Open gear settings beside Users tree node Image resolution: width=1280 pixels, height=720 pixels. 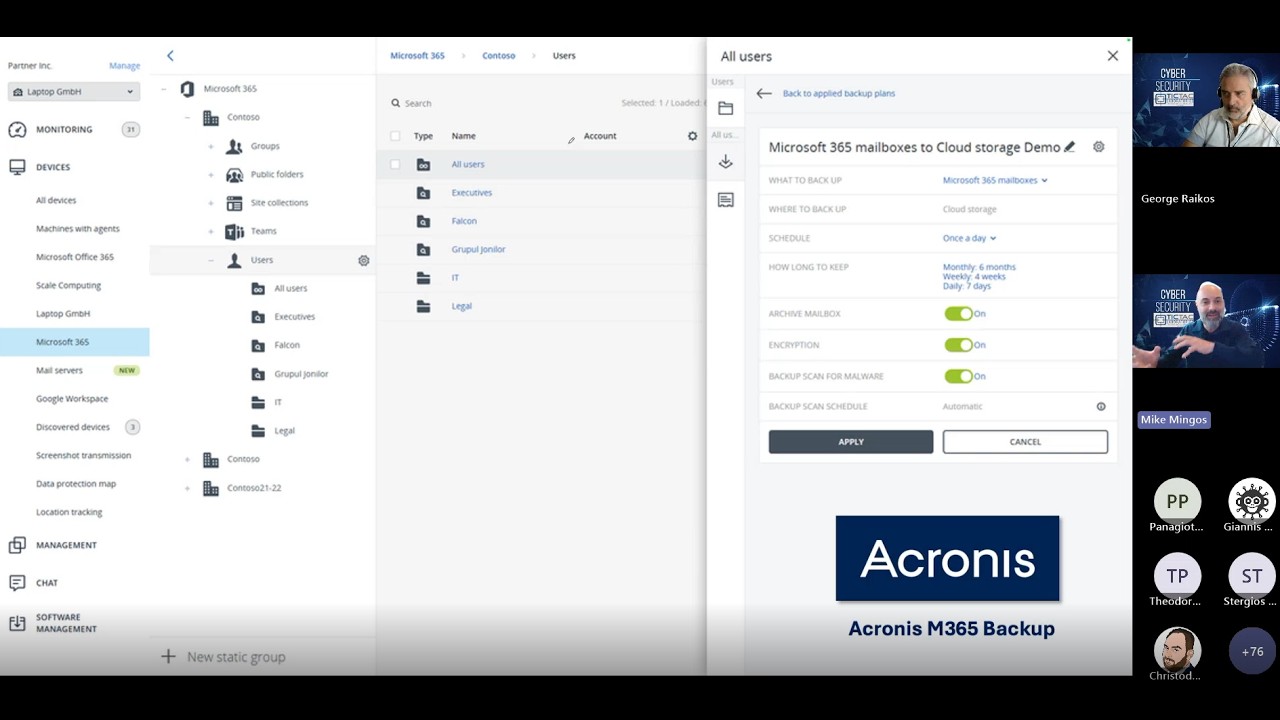click(x=364, y=260)
